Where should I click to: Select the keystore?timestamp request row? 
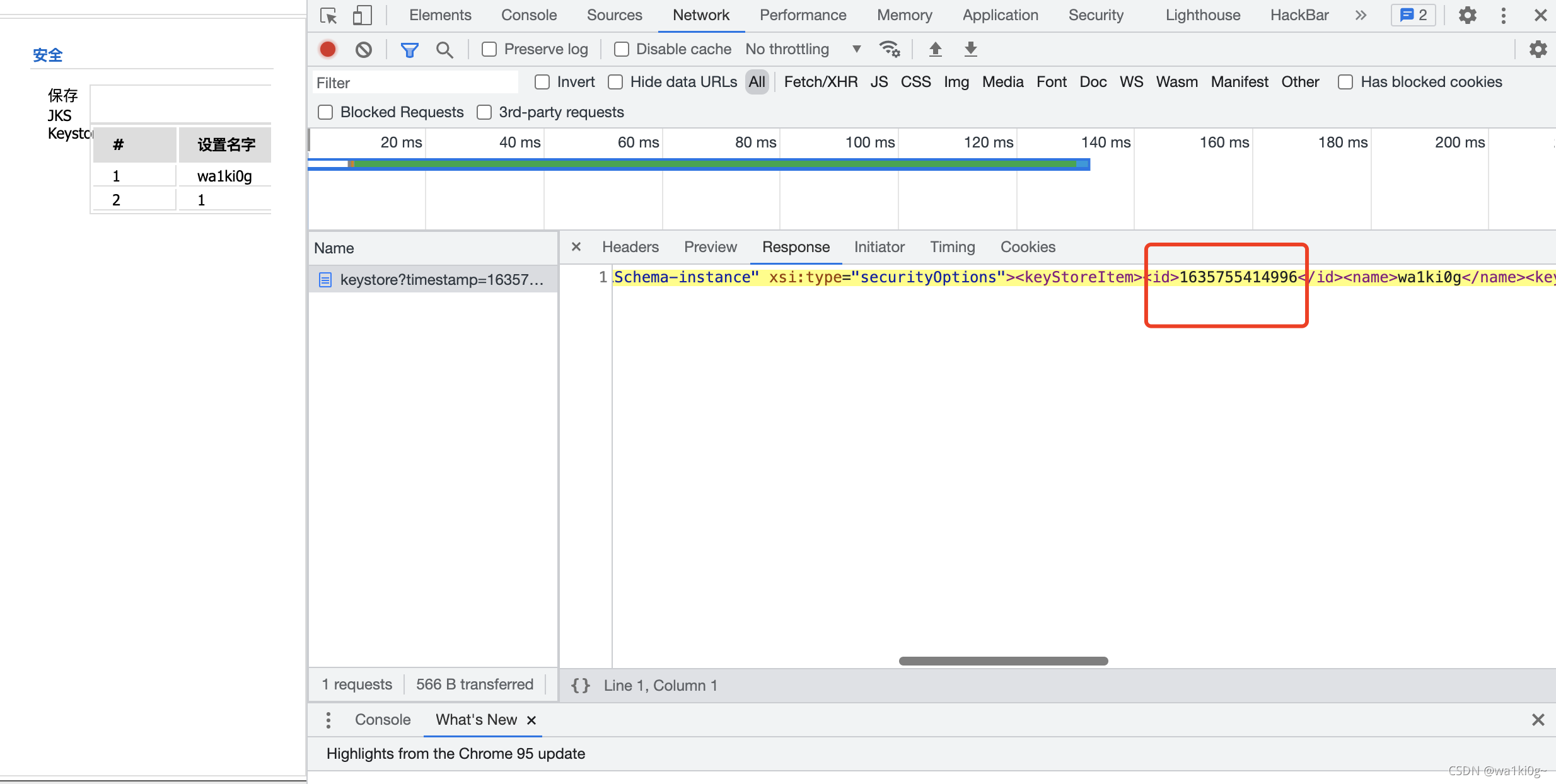coord(434,280)
